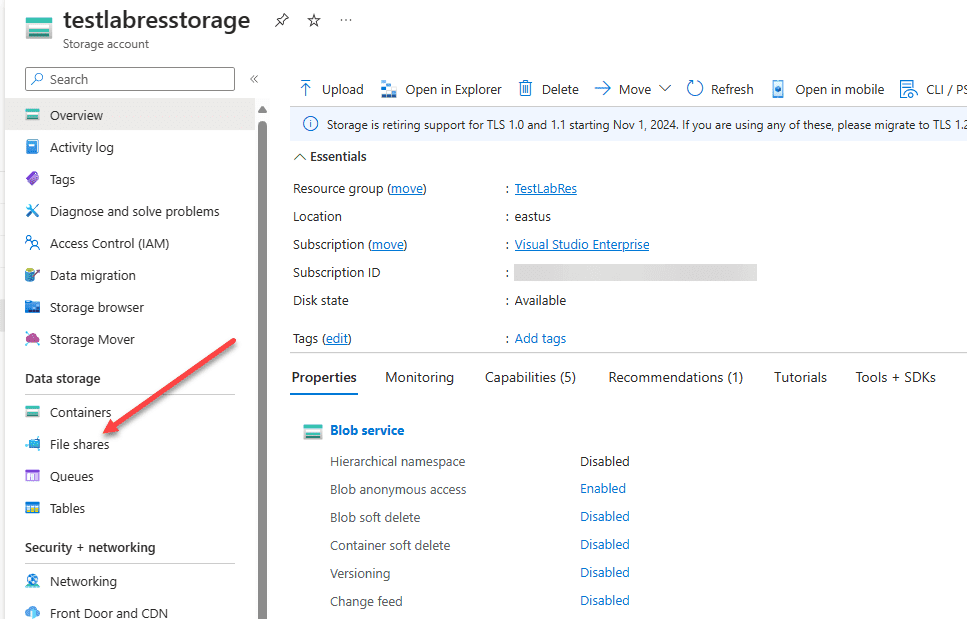Click the 'Available' disk state value
The image size is (967, 619).
coord(540,300)
